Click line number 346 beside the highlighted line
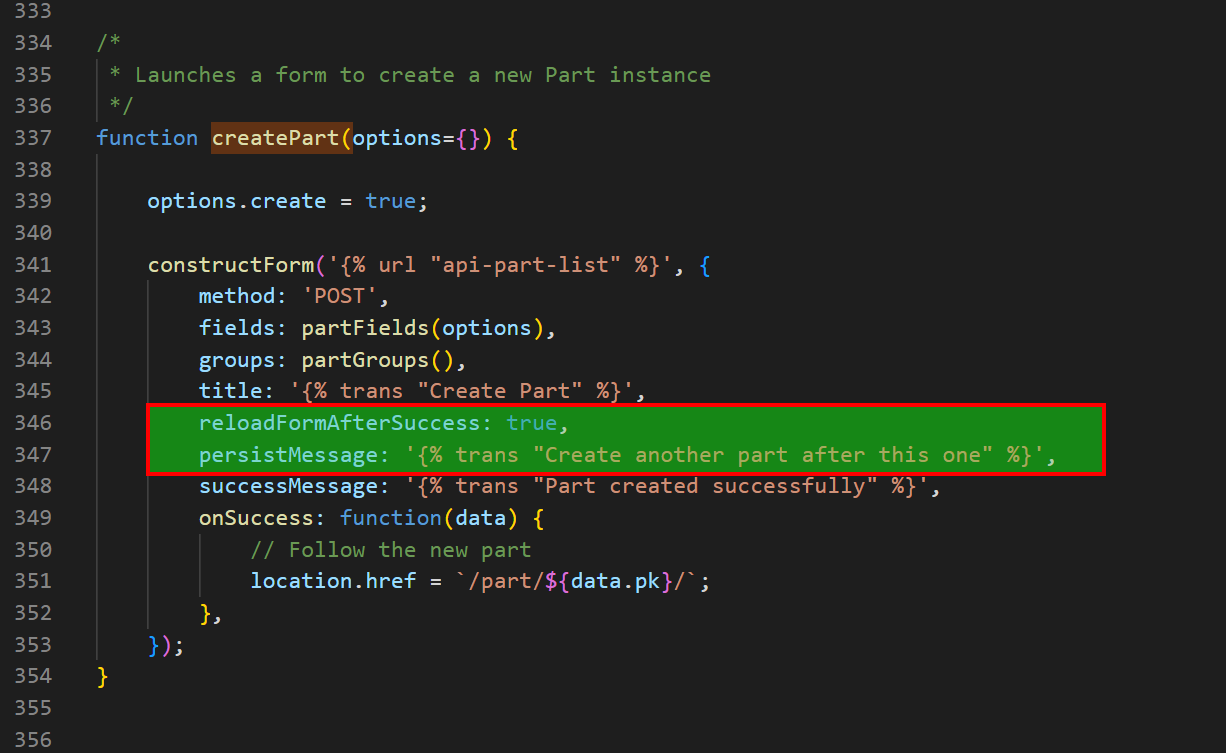 [33, 422]
